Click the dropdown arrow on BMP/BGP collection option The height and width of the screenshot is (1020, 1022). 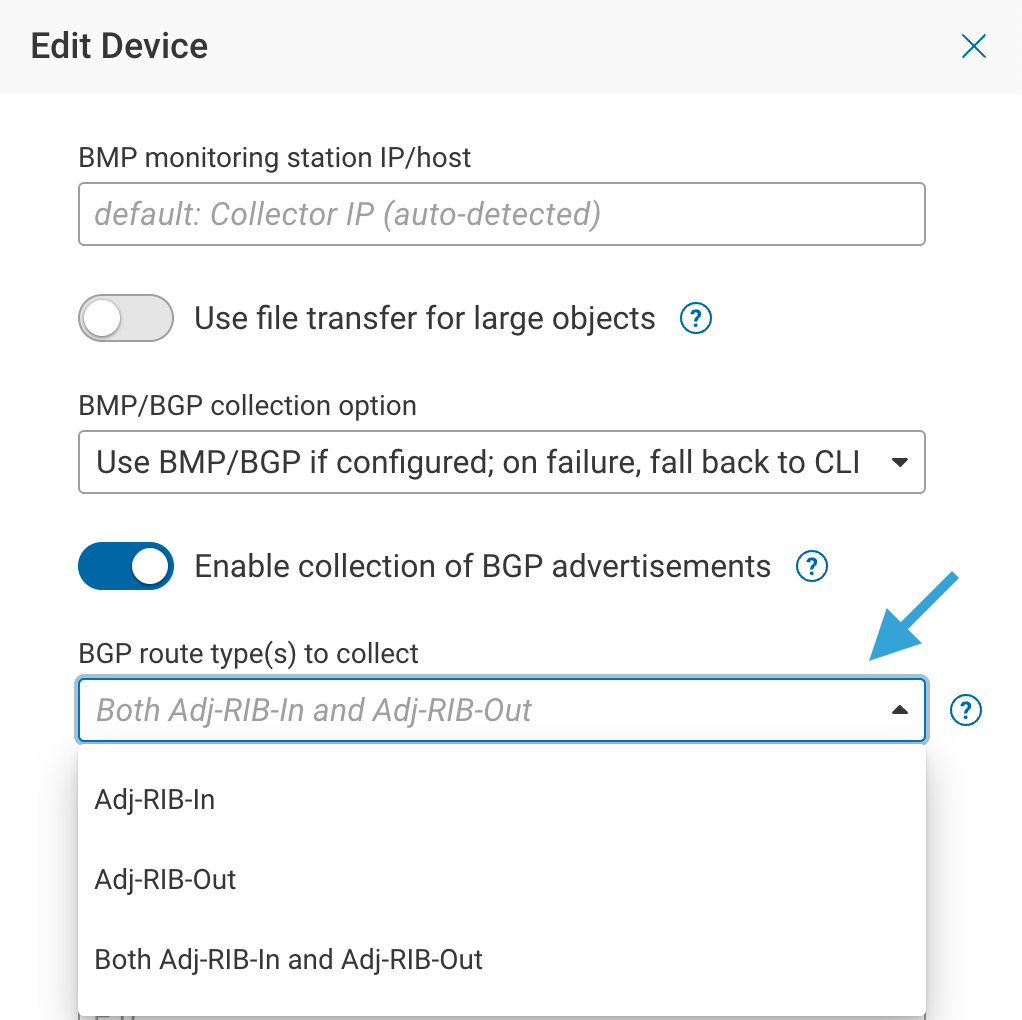(x=898, y=462)
